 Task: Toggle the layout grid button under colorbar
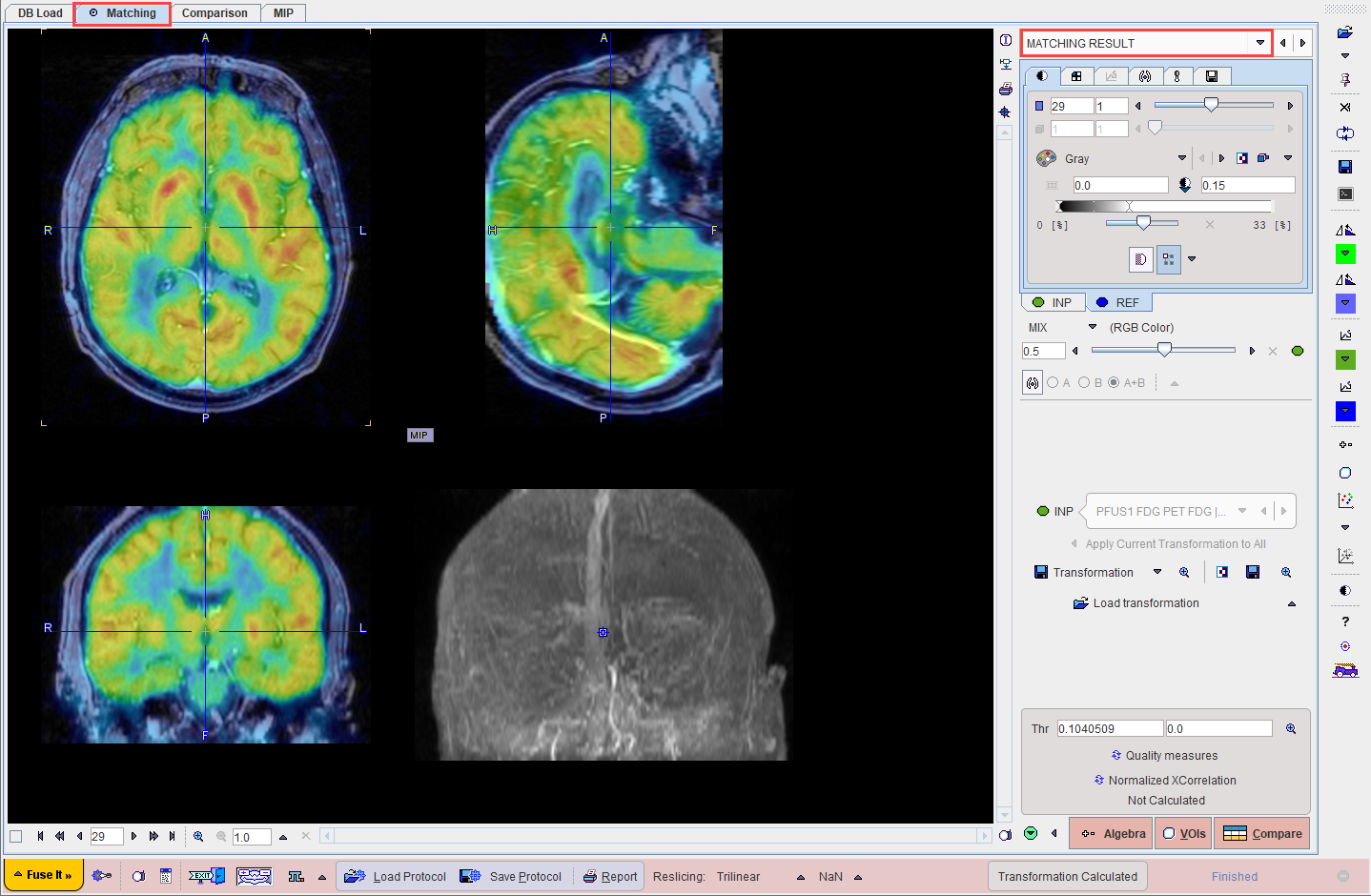coord(1168,259)
